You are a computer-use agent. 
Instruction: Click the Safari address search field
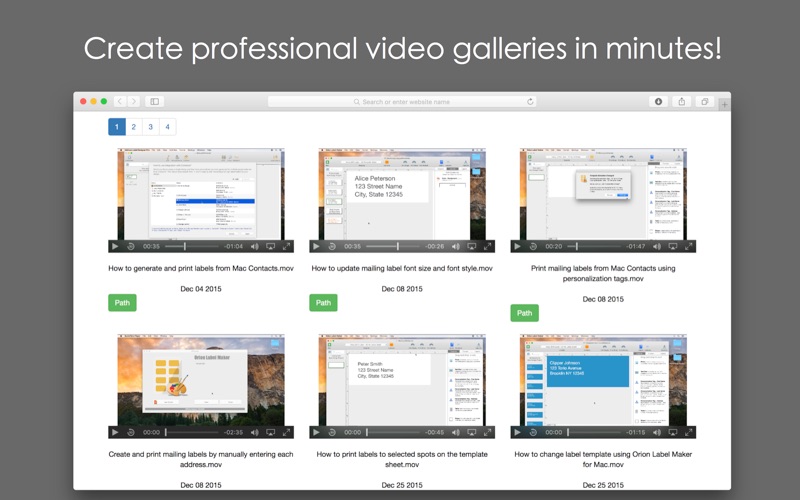coord(402,102)
